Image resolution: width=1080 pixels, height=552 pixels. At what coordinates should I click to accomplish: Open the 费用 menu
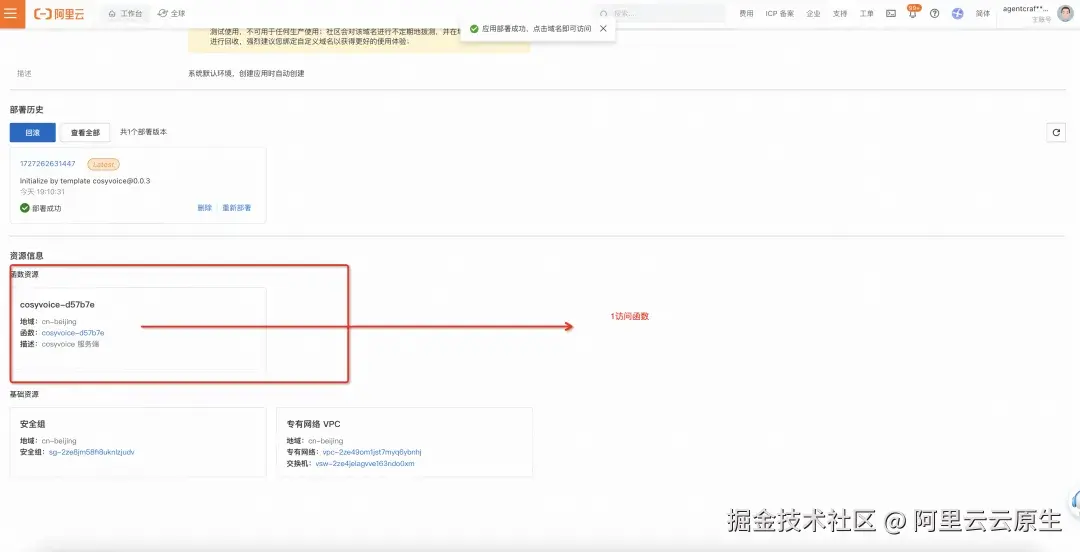point(746,14)
